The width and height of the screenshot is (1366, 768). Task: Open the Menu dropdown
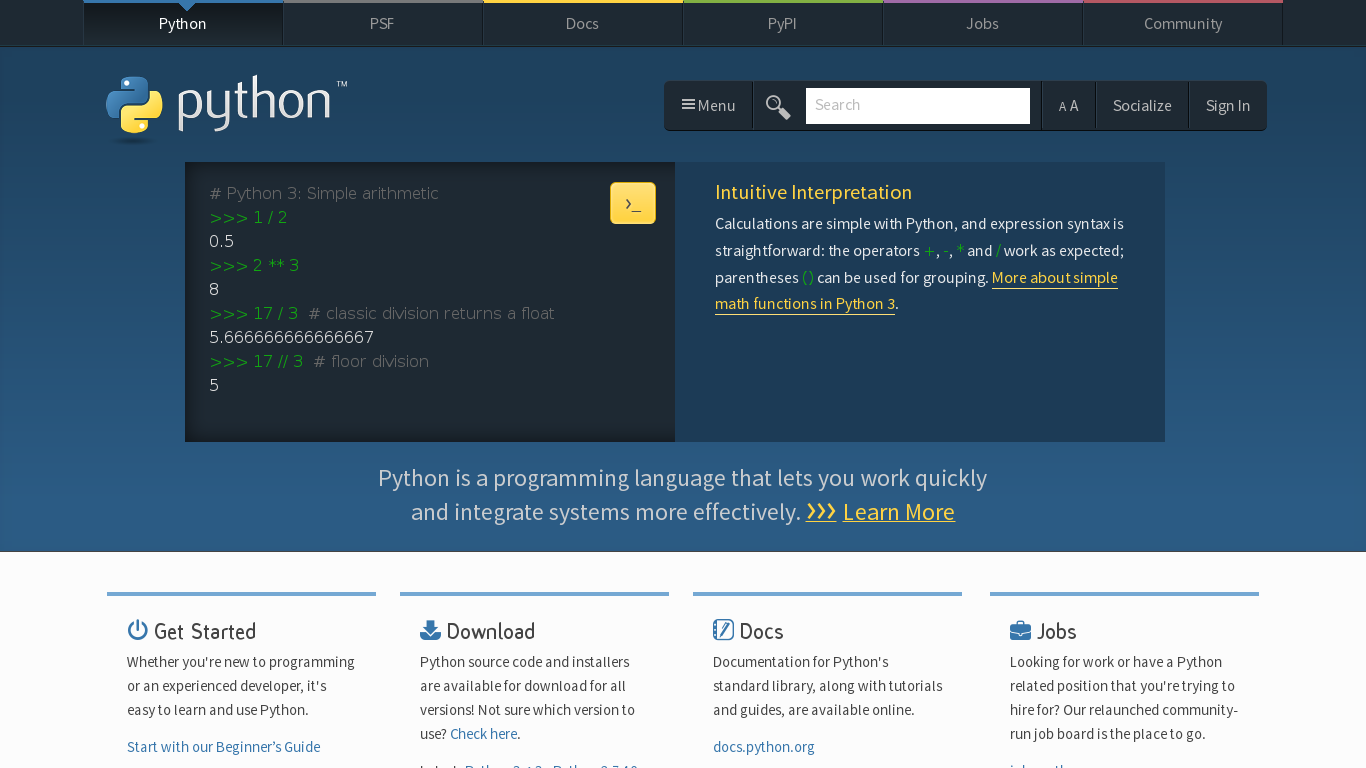708,105
